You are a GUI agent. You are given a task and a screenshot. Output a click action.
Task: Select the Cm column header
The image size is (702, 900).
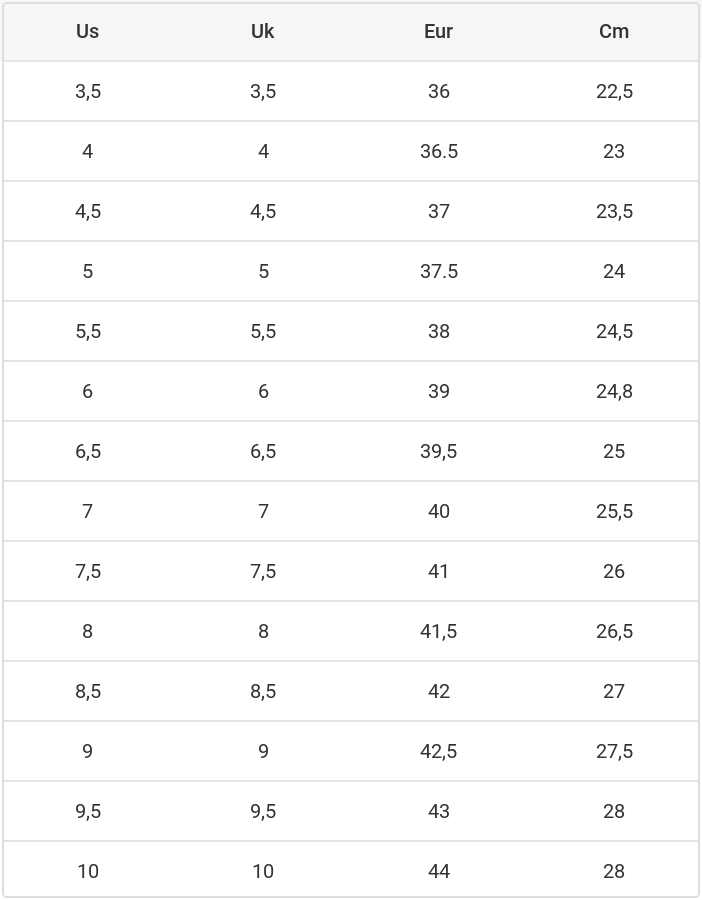(x=614, y=31)
